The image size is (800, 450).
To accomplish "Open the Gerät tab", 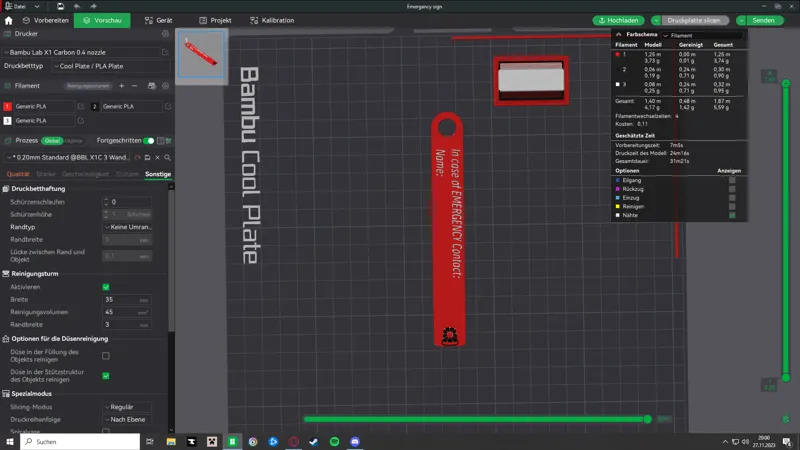I will click(158, 20).
